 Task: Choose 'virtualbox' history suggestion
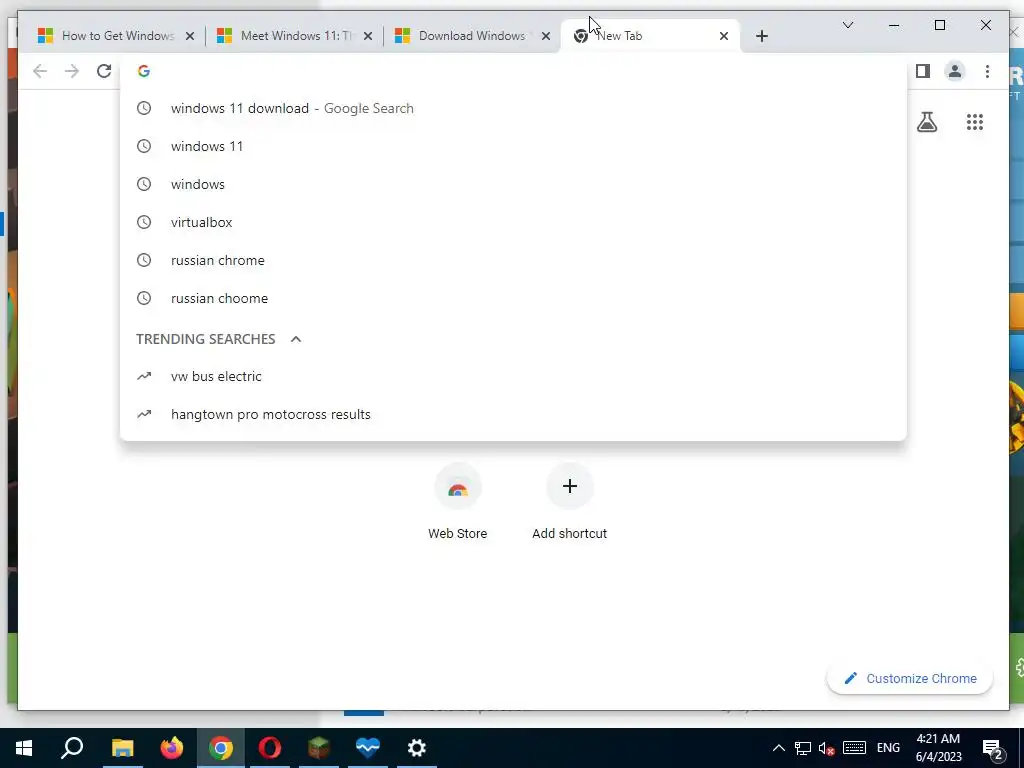[513, 222]
